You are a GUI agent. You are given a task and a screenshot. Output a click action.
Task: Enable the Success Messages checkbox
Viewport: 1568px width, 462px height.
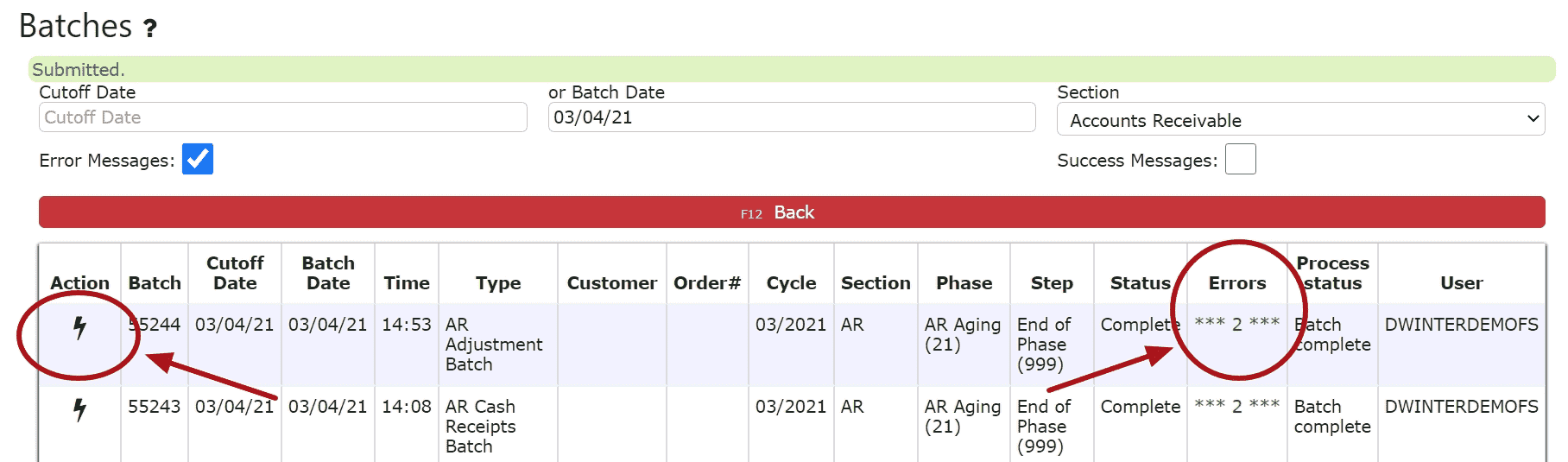pos(1240,159)
